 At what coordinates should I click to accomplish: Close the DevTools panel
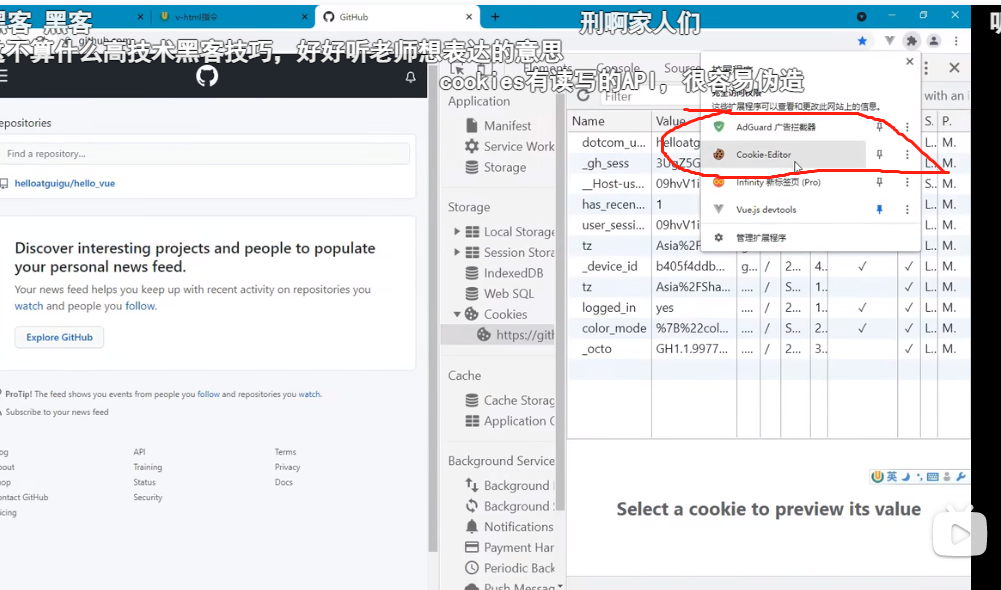954,68
